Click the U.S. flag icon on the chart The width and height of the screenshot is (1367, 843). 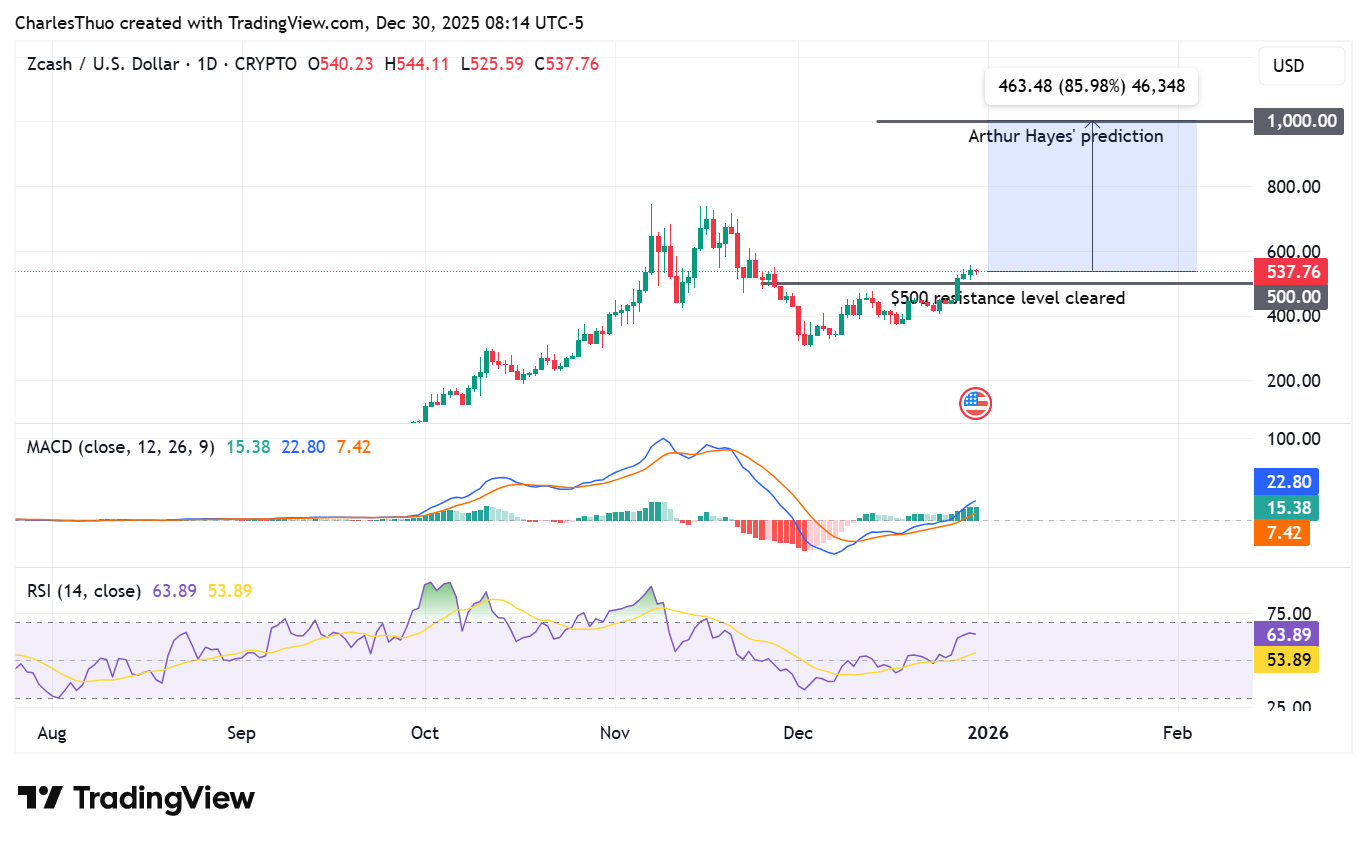[975, 403]
